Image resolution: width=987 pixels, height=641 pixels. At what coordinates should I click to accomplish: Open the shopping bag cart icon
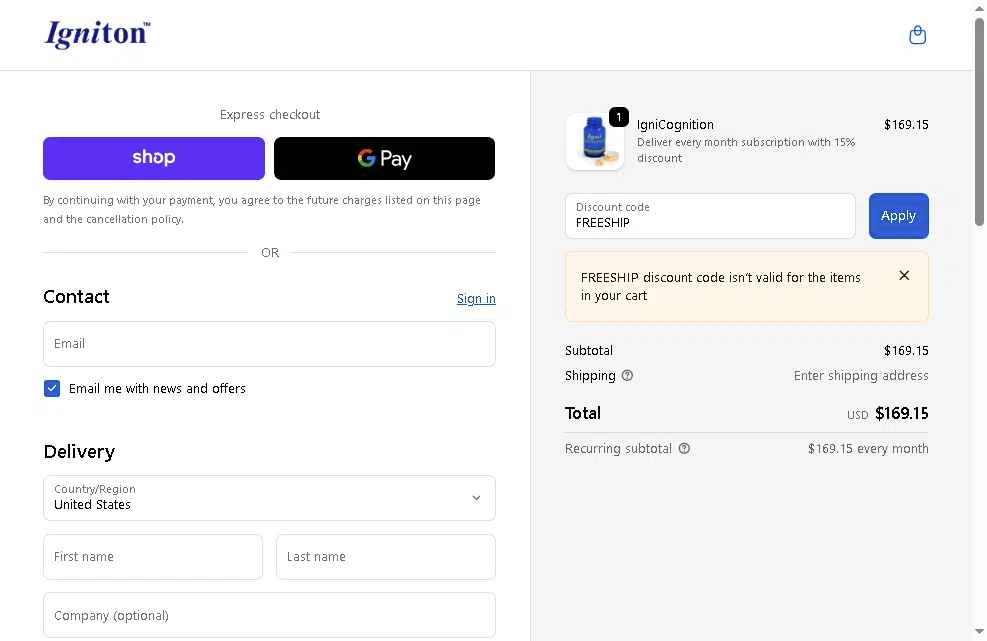pyautogui.click(x=917, y=35)
